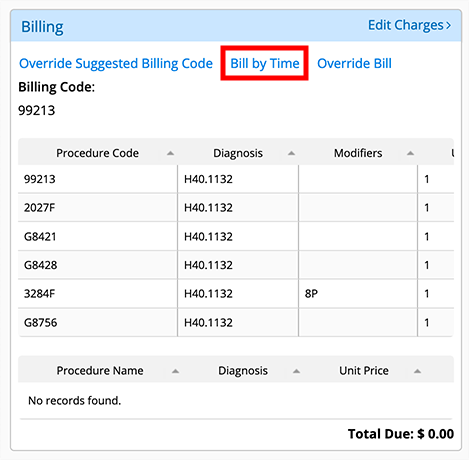Screen dimensions: 469x460
Task: Select the G8428 procedure row
Action: [x=236, y=265]
